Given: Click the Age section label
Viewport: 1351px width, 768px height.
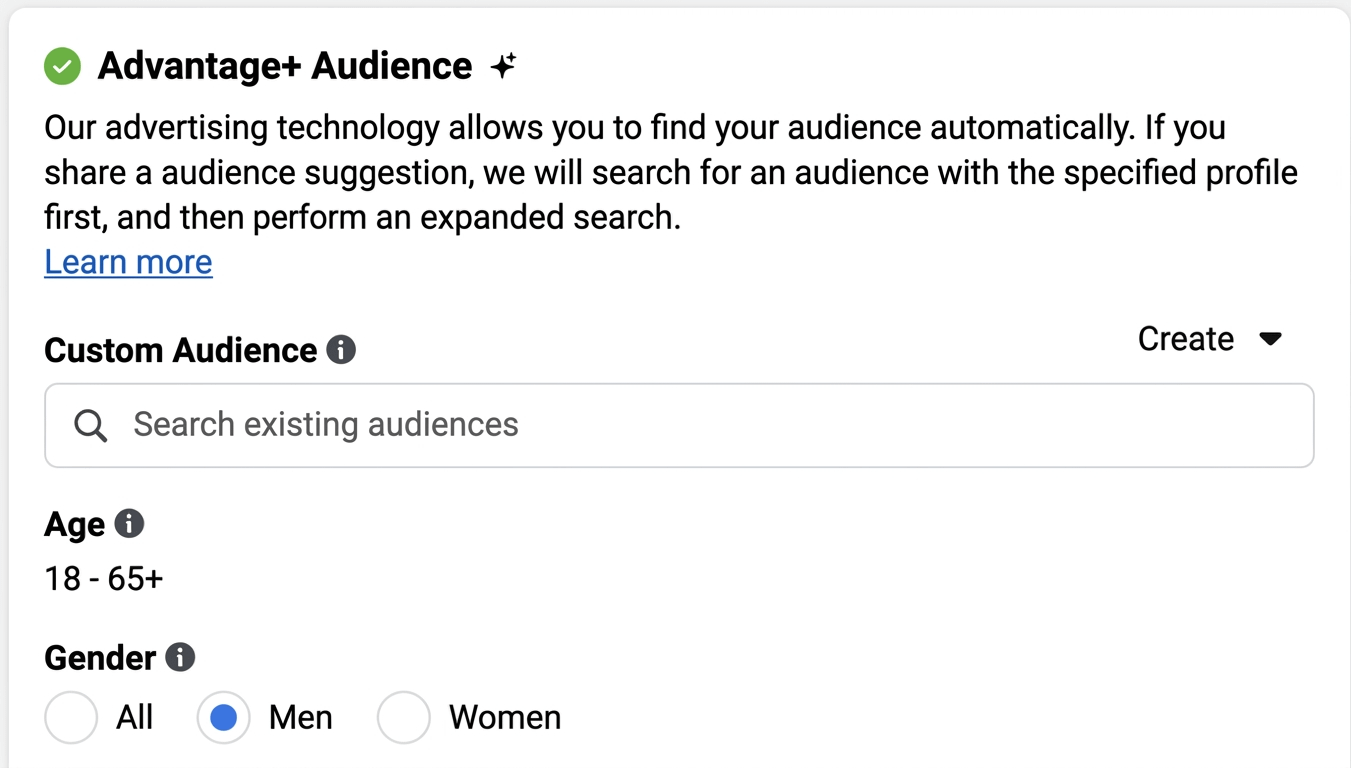Looking at the screenshot, I should point(75,525).
